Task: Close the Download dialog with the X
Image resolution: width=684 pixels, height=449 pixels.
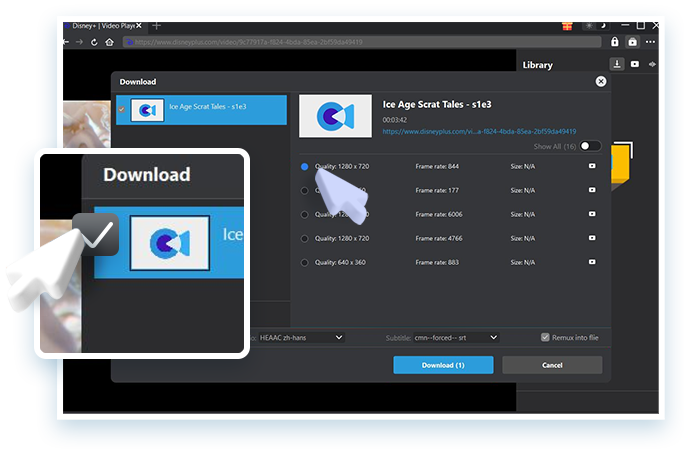Action: 601,81
